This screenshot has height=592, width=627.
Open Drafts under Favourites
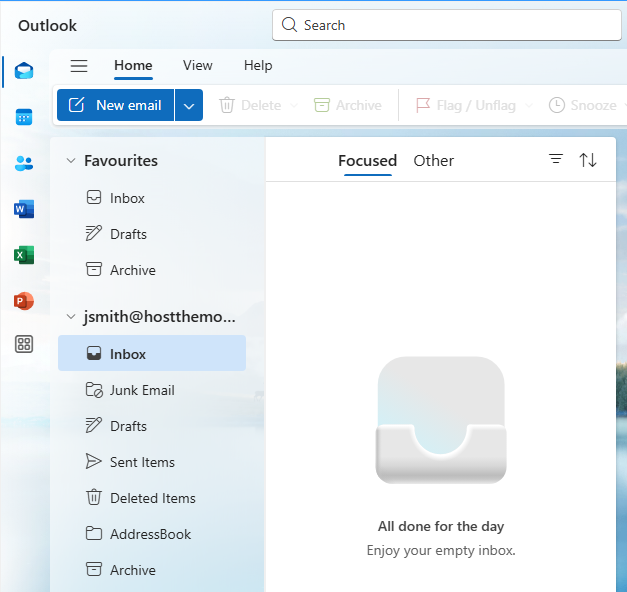point(152,234)
